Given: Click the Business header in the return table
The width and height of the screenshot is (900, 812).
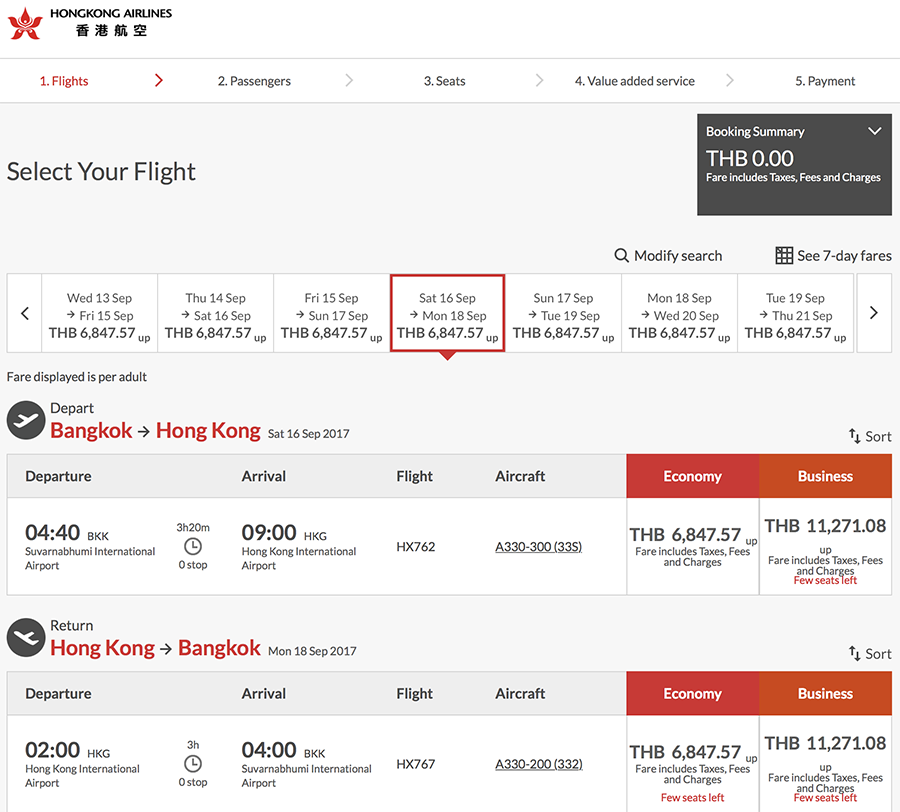Looking at the screenshot, I should 825,693.
